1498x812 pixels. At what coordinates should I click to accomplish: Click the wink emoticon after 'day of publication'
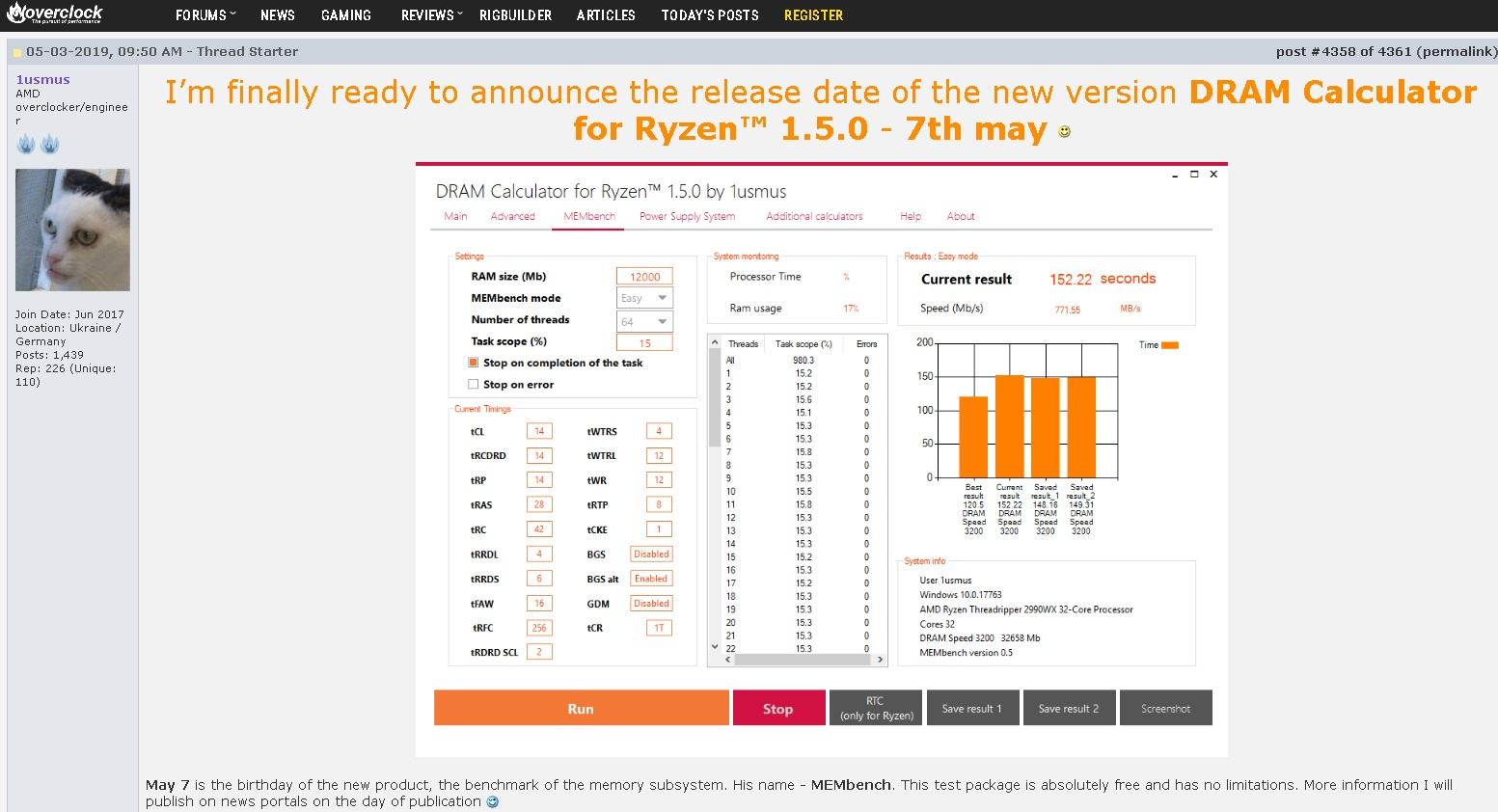pos(493,802)
